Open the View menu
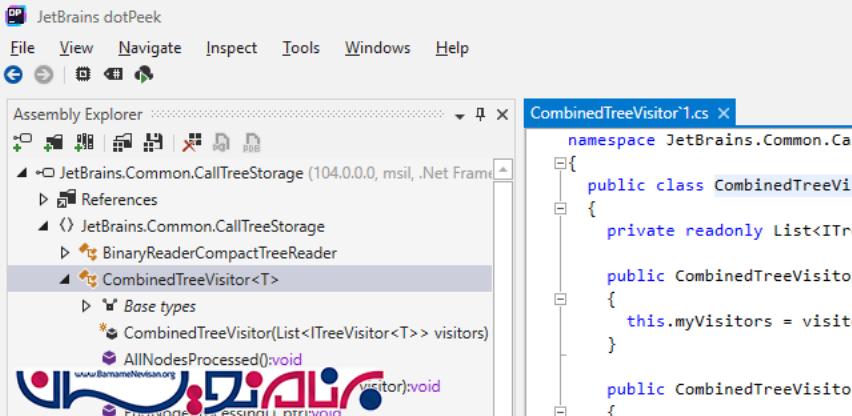This screenshot has height=416, width=852. (76, 48)
